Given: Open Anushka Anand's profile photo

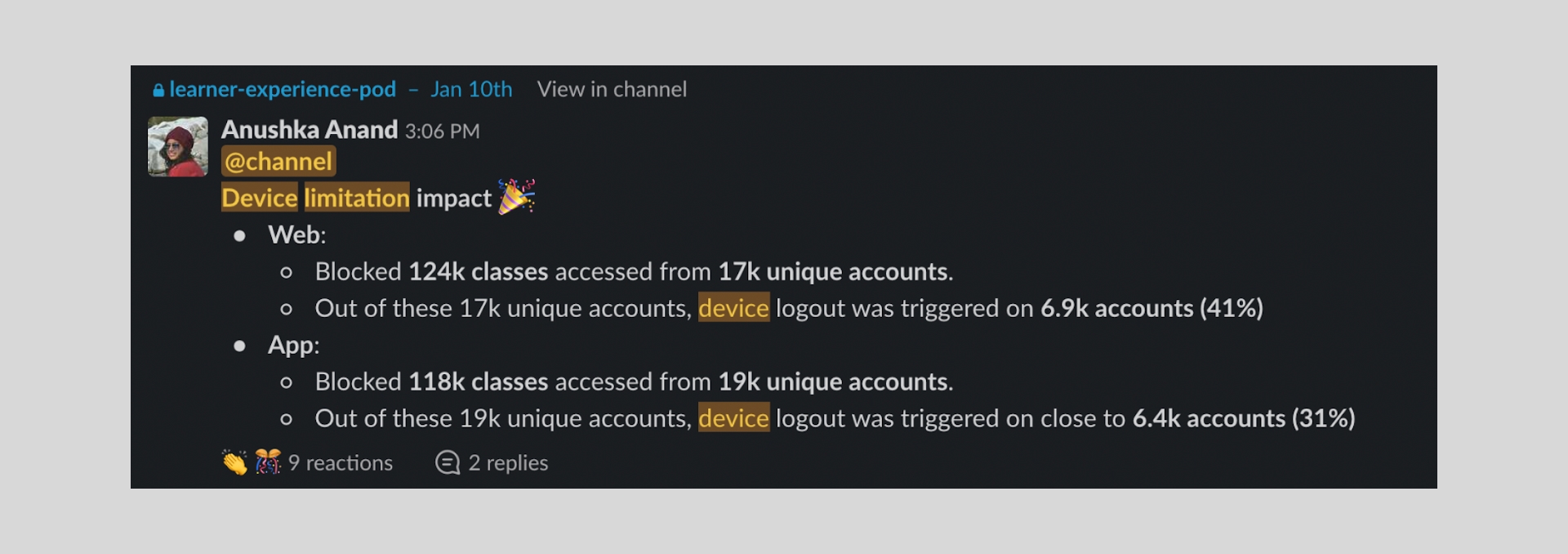Looking at the screenshot, I should click(178, 147).
